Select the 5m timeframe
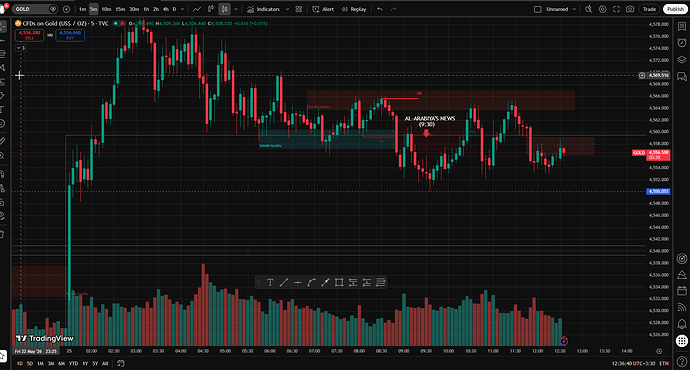Image resolution: width=690 pixels, height=370 pixels. click(94, 9)
